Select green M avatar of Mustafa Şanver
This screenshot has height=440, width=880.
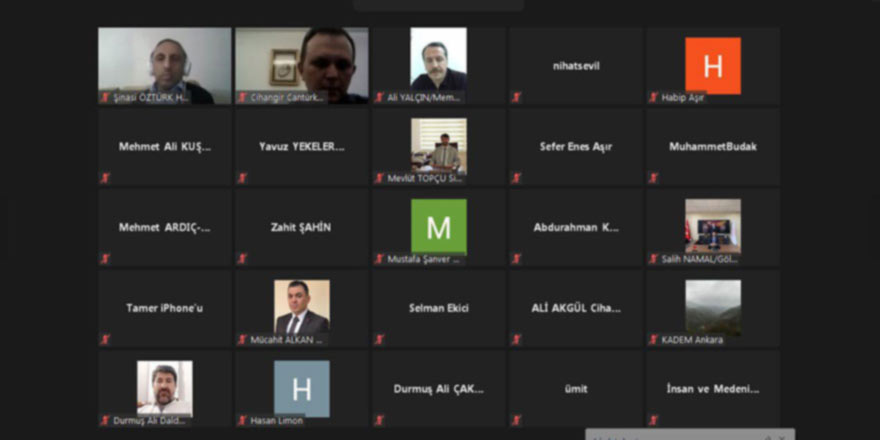pos(439,227)
